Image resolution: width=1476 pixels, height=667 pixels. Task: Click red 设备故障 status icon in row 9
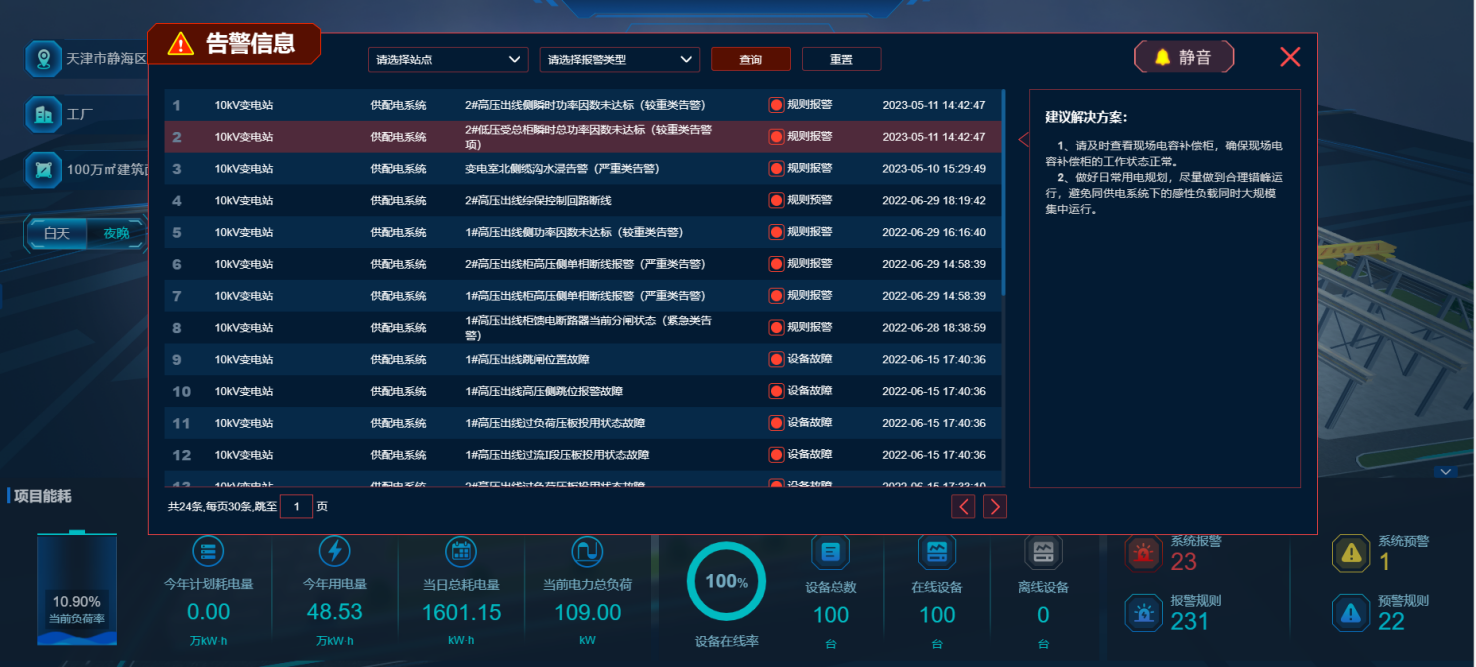click(776, 360)
